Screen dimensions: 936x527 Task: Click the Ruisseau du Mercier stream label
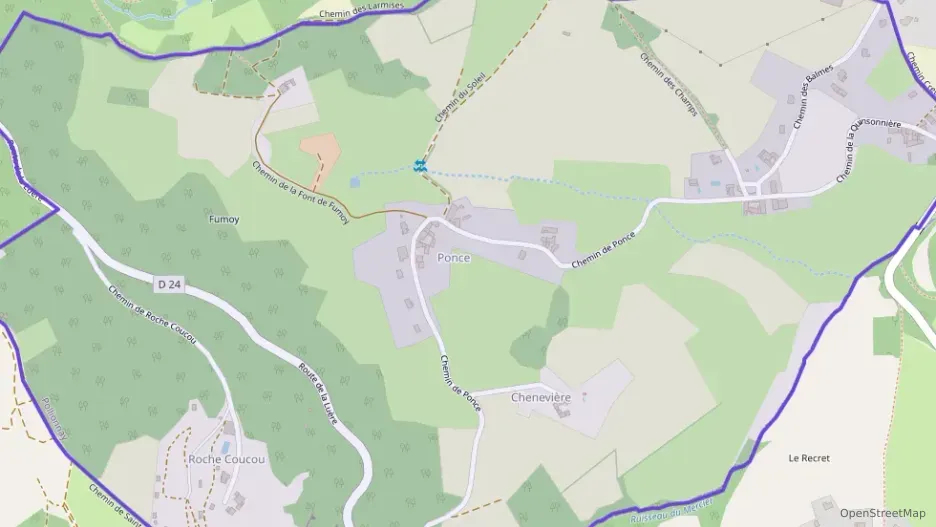[672, 511]
